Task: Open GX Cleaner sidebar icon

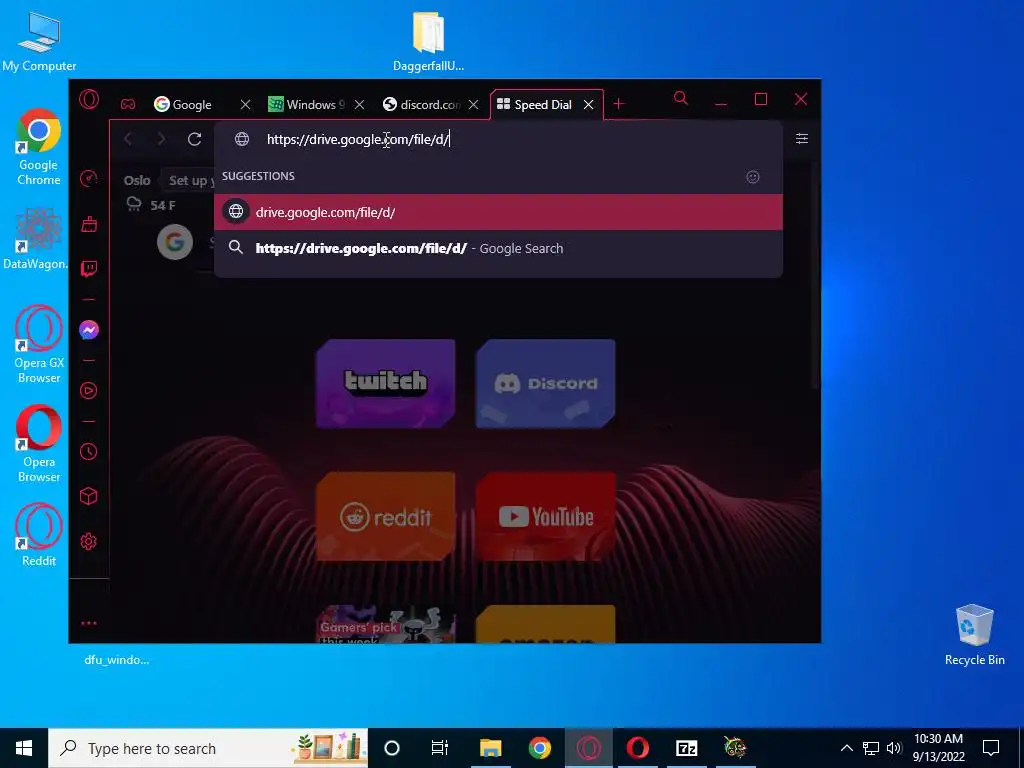Action: (x=89, y=224)
